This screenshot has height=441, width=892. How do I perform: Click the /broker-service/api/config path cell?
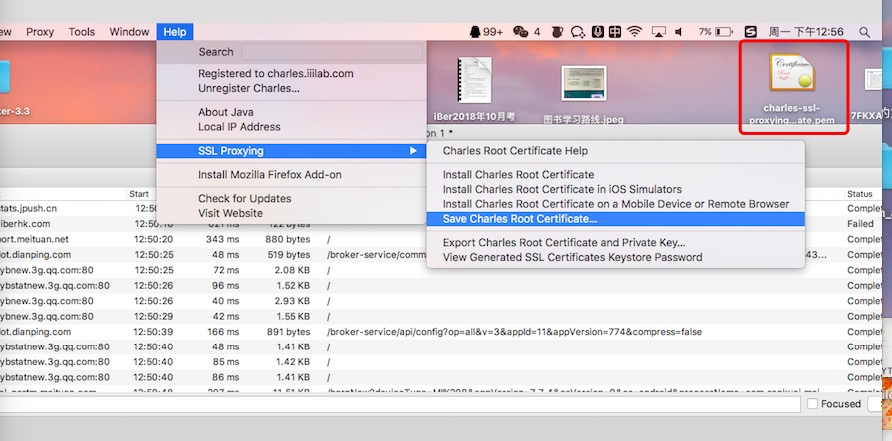click(x=514, y=332)
